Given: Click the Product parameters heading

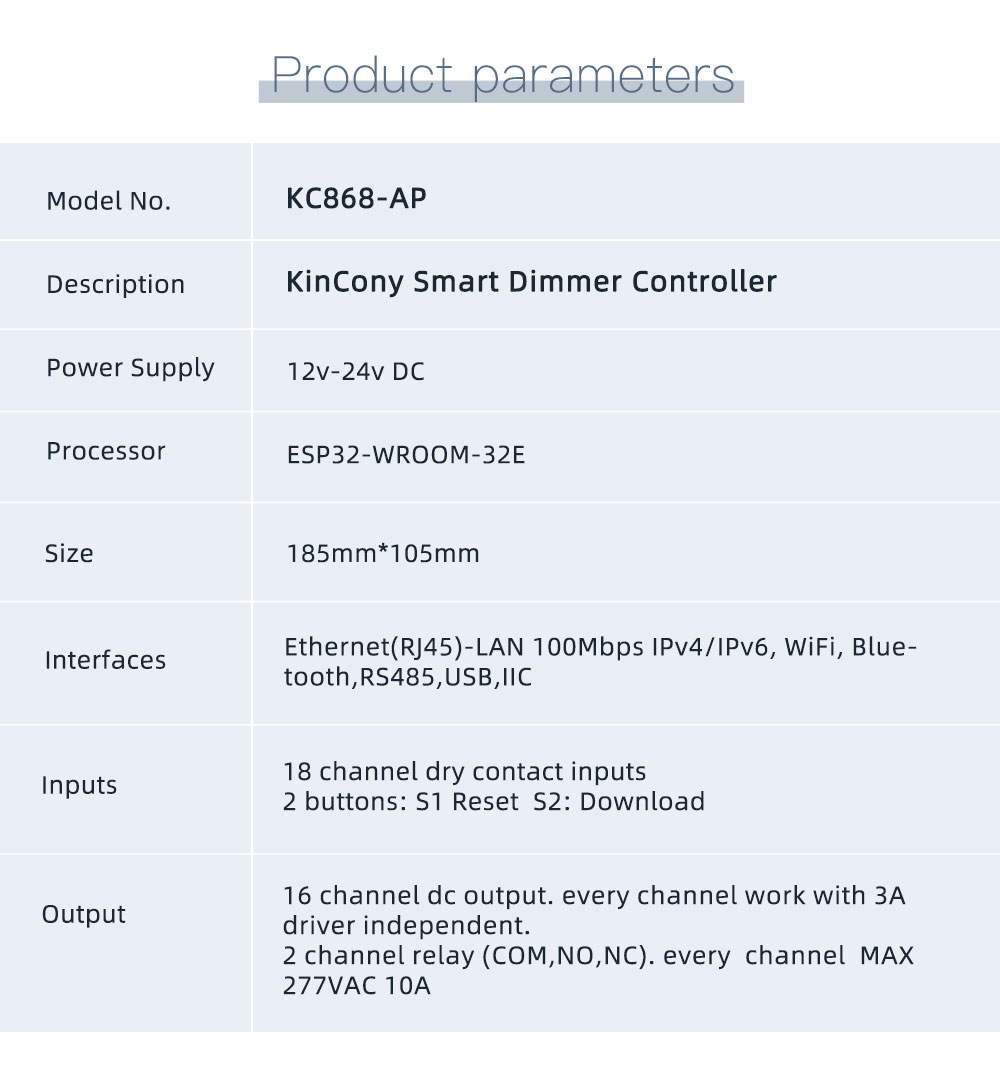Looking at the screenshot, I should click(x=502, y=76).
